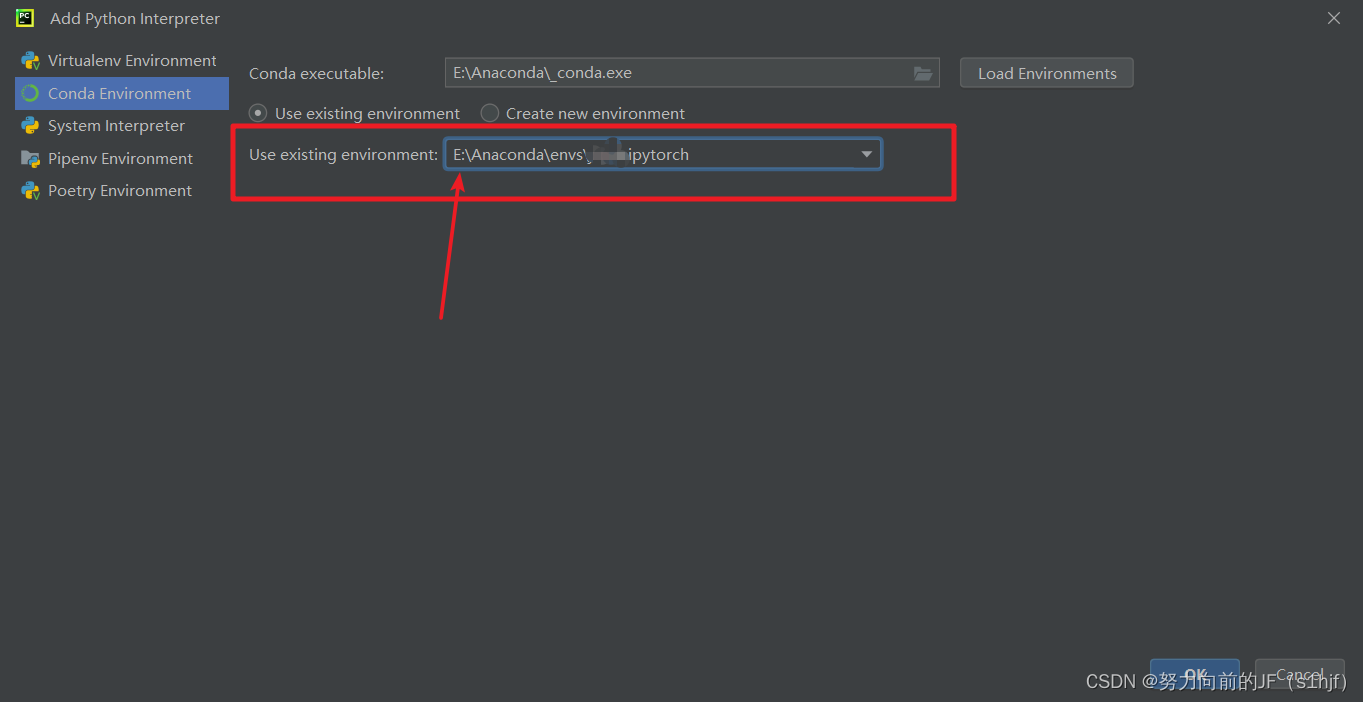Select Conda Environment in sidebar

point(122,94)
